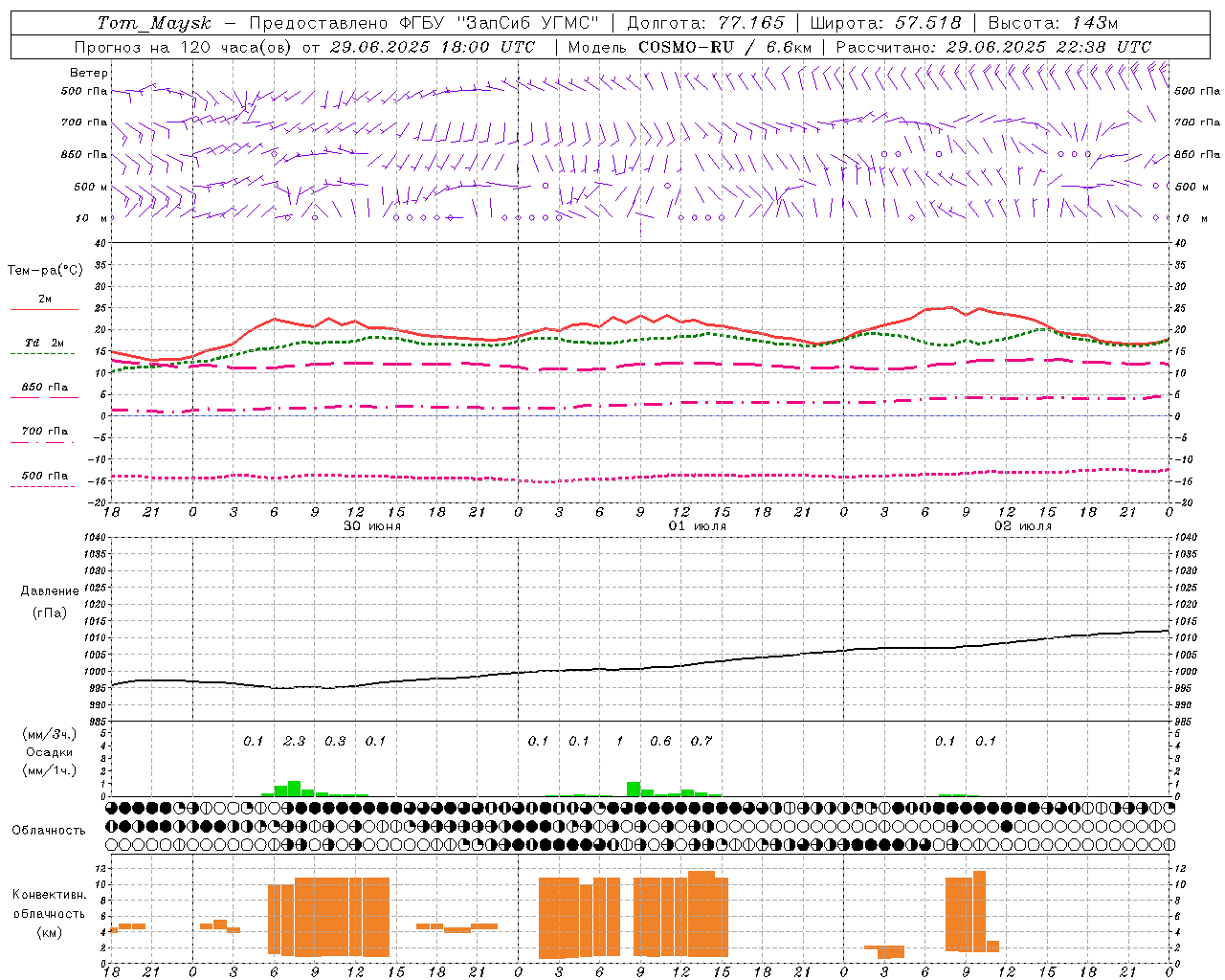The image size is (1225, 980).
Task: Click the Ветер panel label
Action: point(89,73)
